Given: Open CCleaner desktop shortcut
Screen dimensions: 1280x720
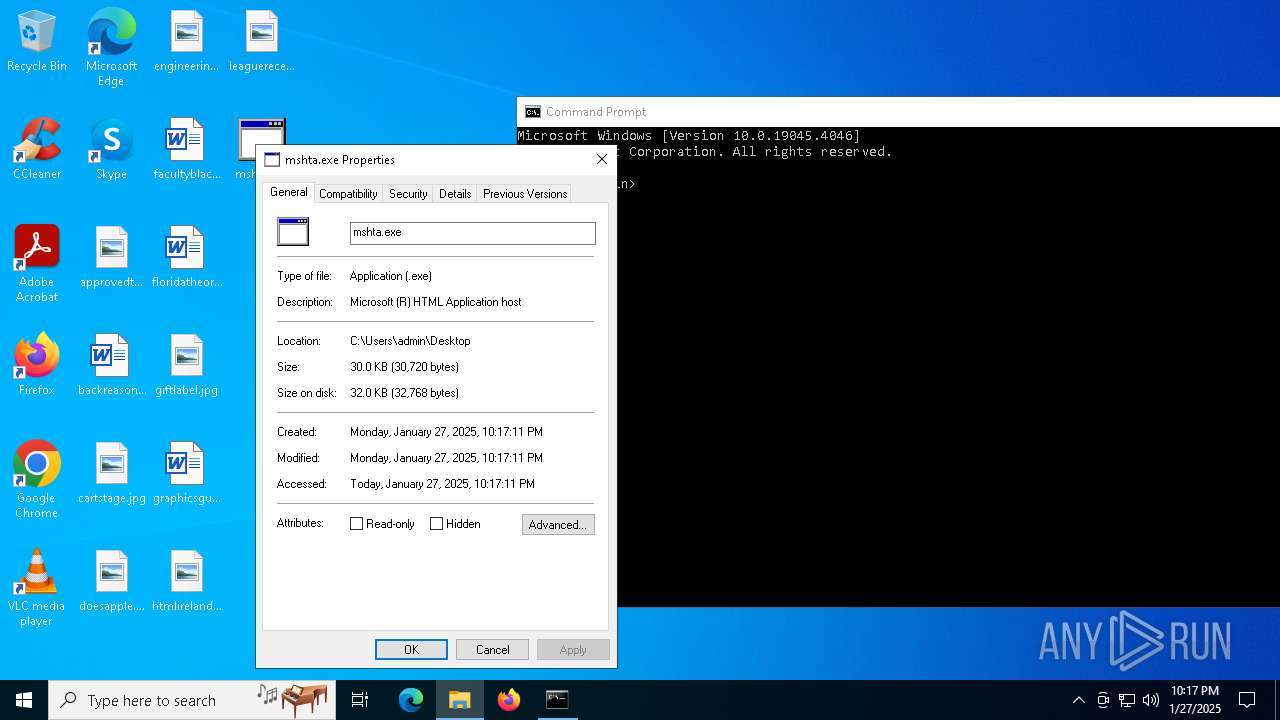Looking at the screenshot, I should pos(37,149).
